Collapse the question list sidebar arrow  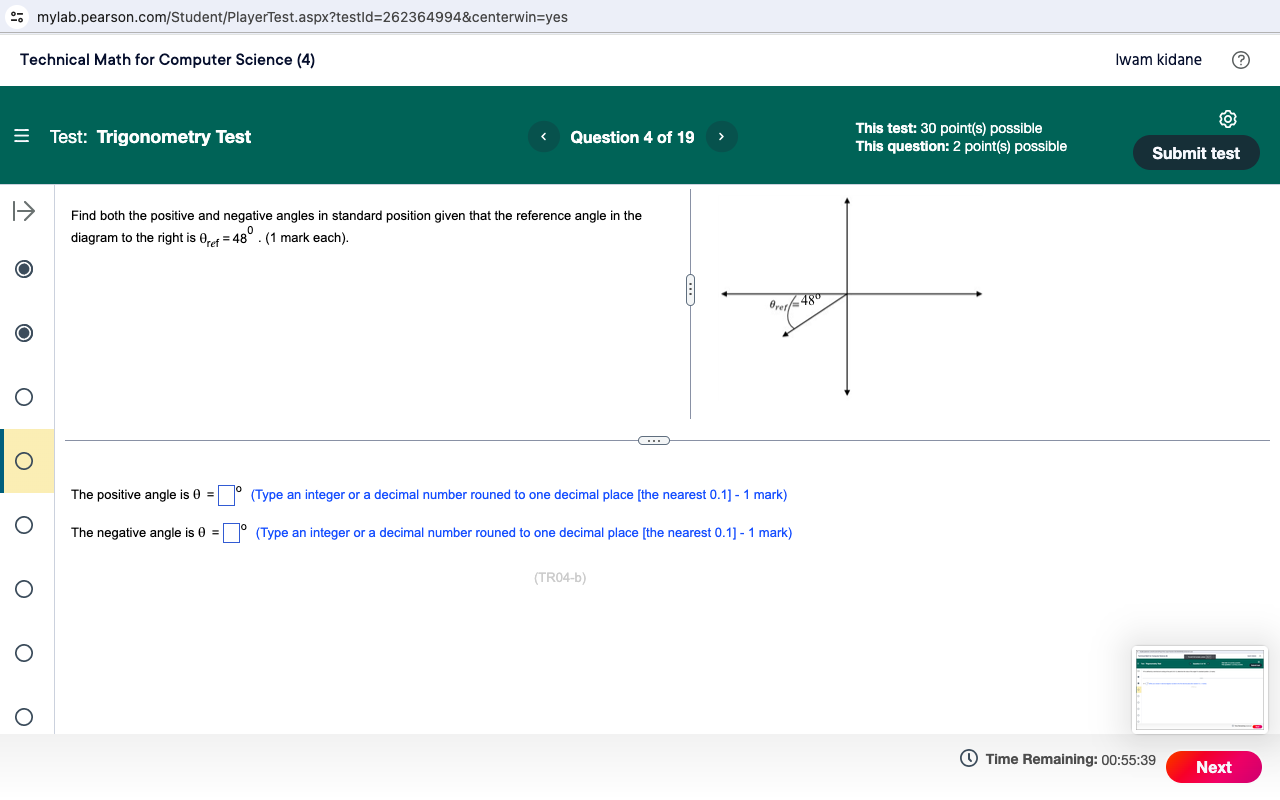[x=22, y=211]
